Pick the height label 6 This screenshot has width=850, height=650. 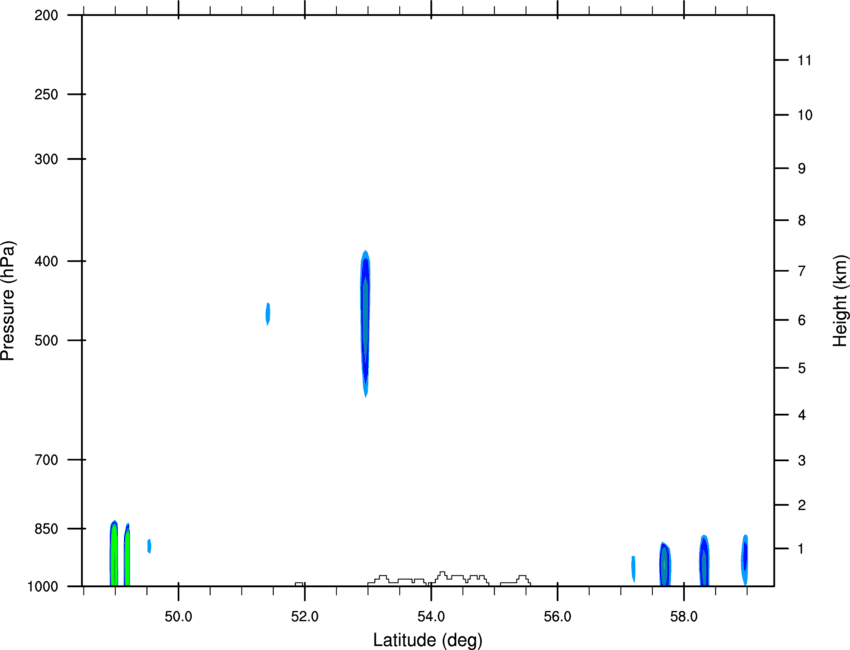click(x=802, y=320)
